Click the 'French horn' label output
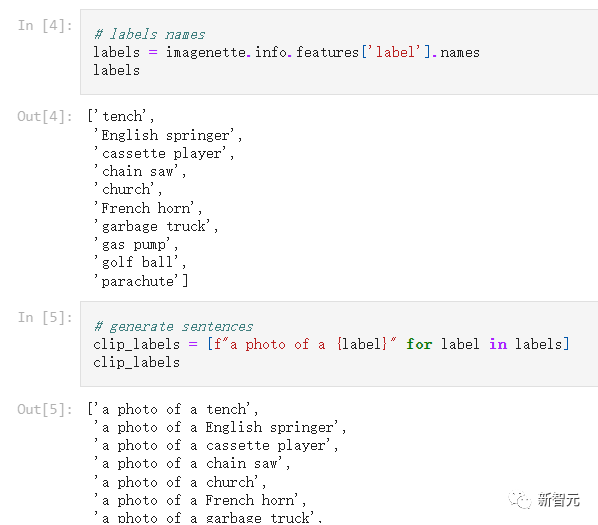This screenshot has height=525, width=598. (x=148, y=208)
